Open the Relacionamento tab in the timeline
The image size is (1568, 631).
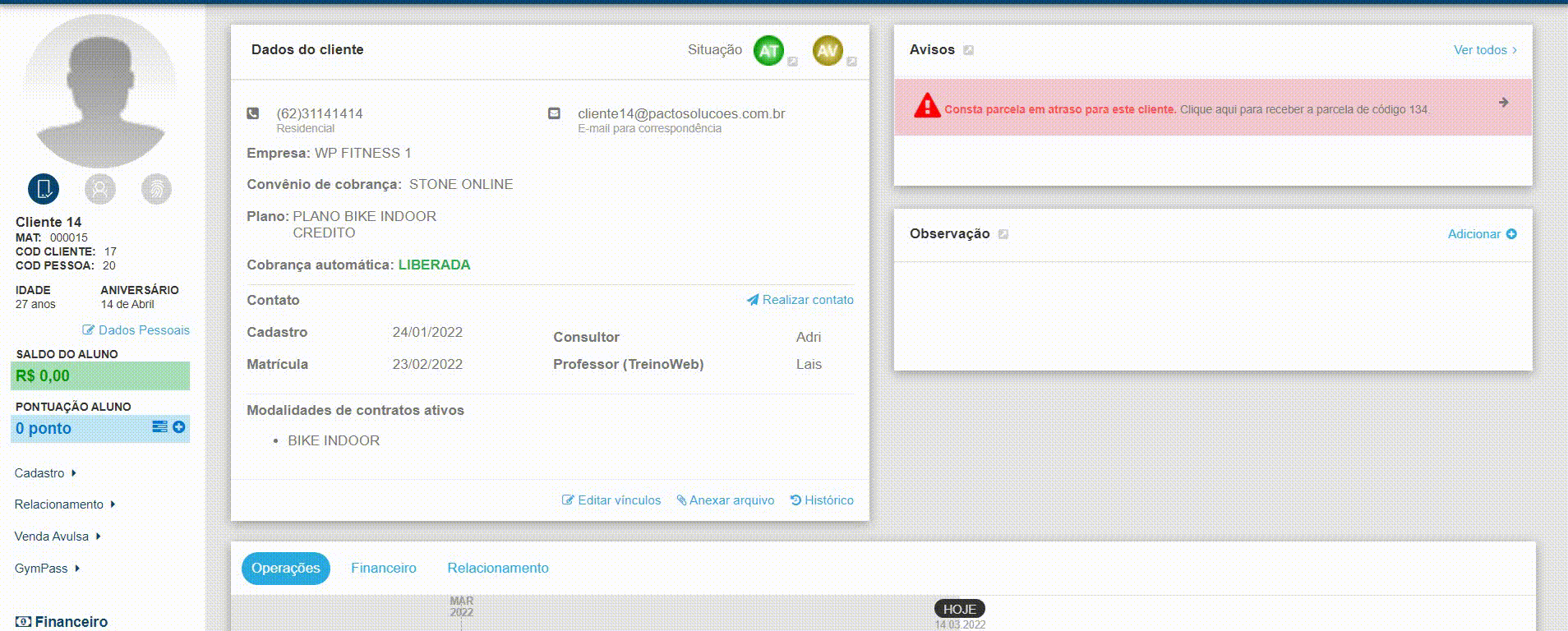click(498, 569)
